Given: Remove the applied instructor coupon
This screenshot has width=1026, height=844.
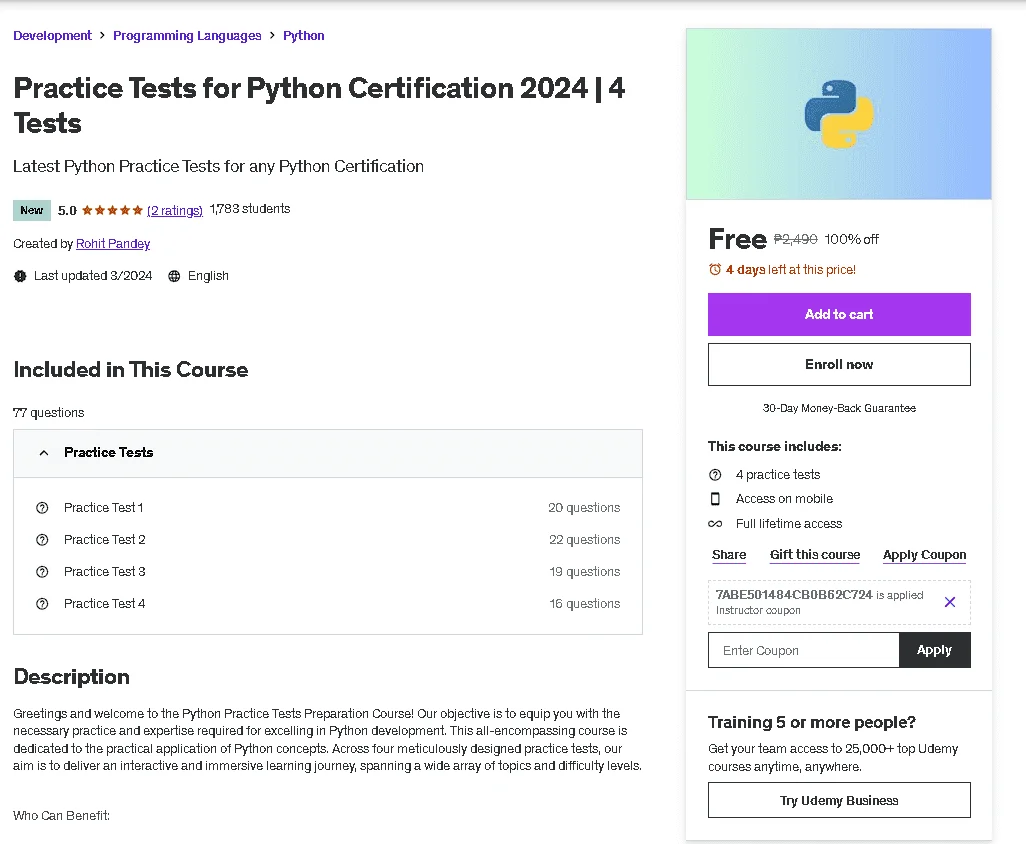Looking at the screenshot, I should (949, 602).
